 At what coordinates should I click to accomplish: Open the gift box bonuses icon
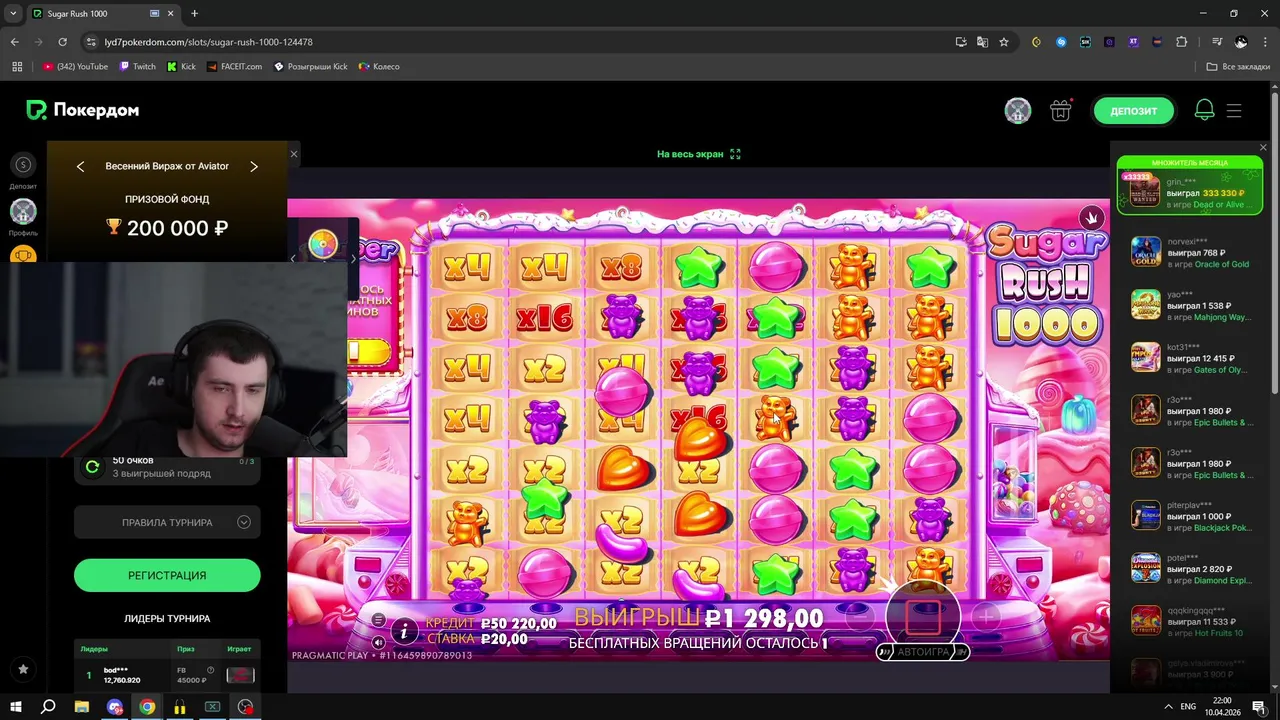tap(1060, 111)
